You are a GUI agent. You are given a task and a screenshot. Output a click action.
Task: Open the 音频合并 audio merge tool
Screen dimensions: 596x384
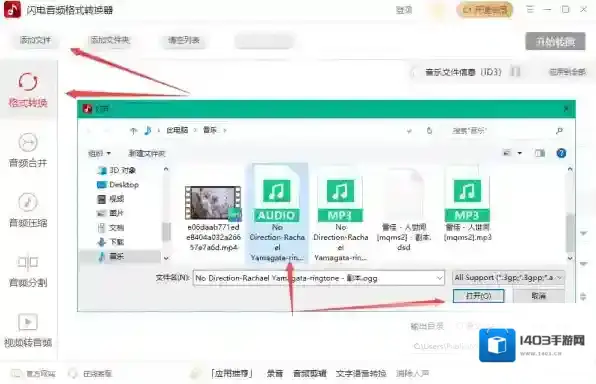pyautogui.click(x=28, y=150)
